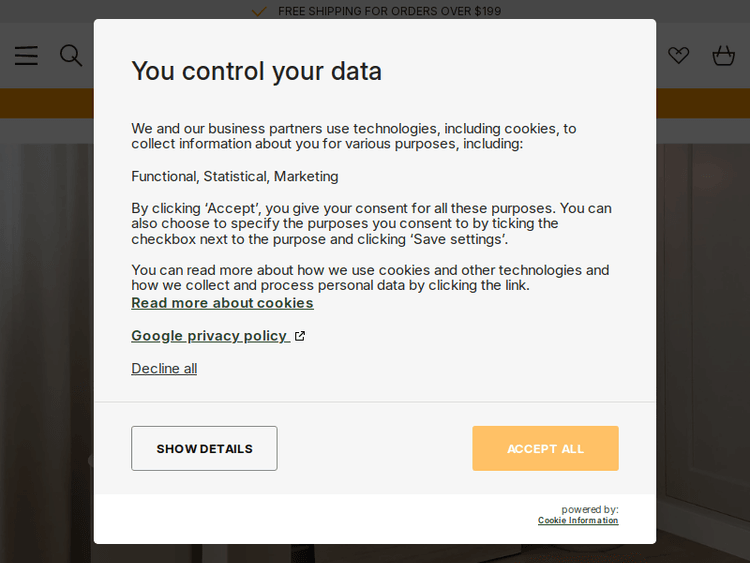Image resolution: width=750 pixels, height=563 pixels.
Task: Click the 'You control your data' heading
Action: pos(256,71)
